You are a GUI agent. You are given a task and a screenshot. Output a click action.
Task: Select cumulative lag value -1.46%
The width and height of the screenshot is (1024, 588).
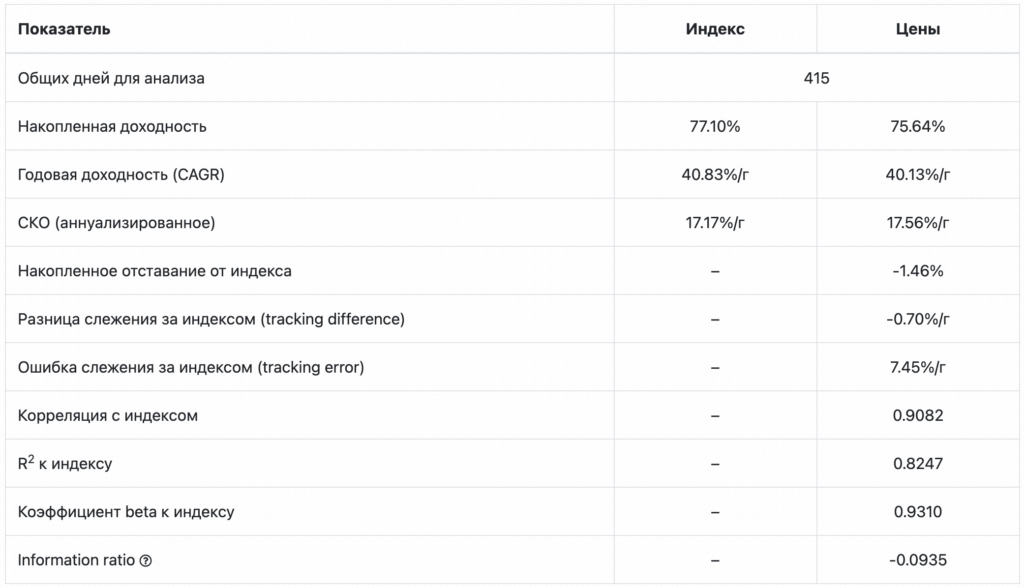coord(918,271)
